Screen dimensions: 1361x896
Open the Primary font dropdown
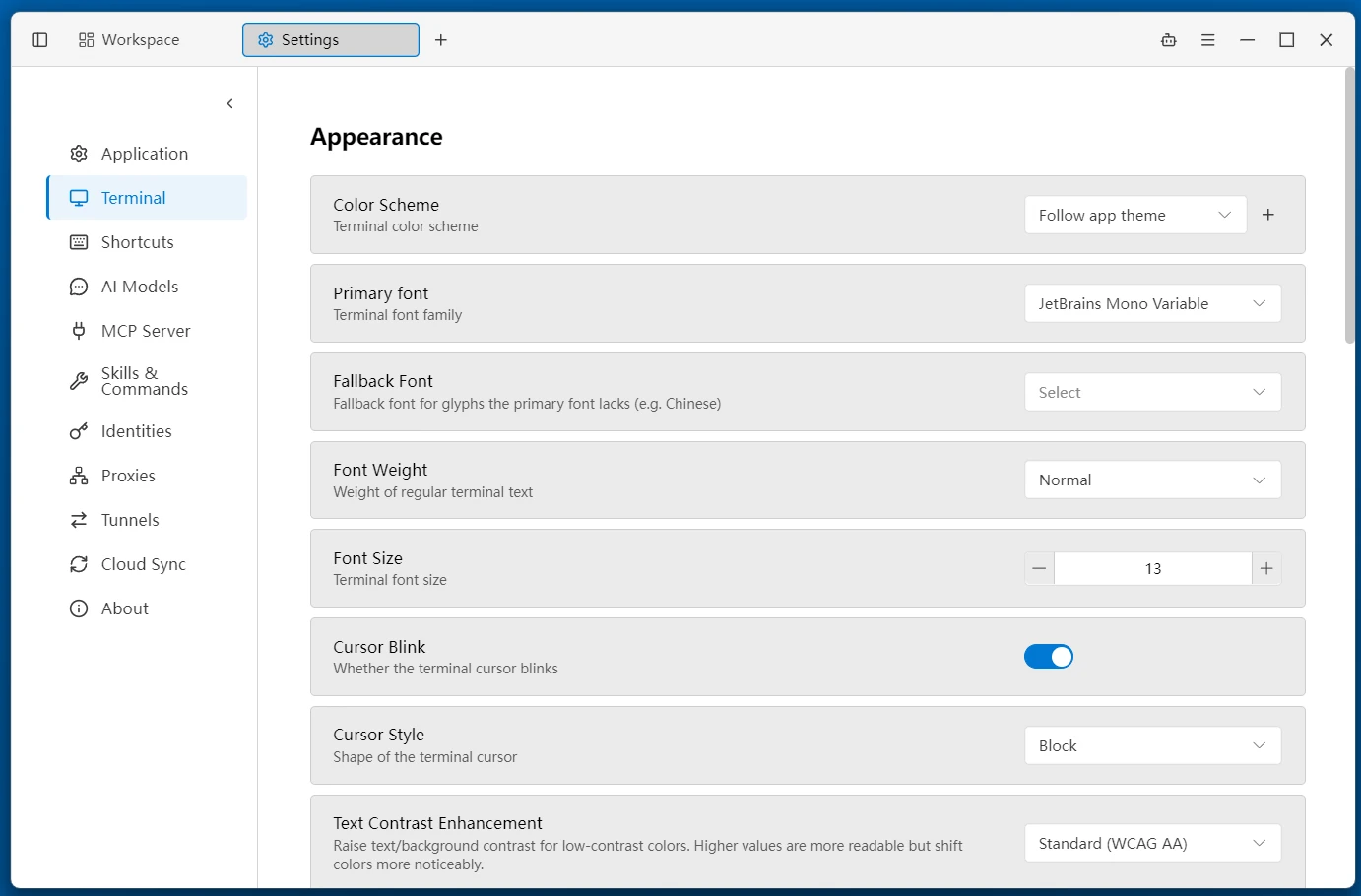tap(1153, 303)
